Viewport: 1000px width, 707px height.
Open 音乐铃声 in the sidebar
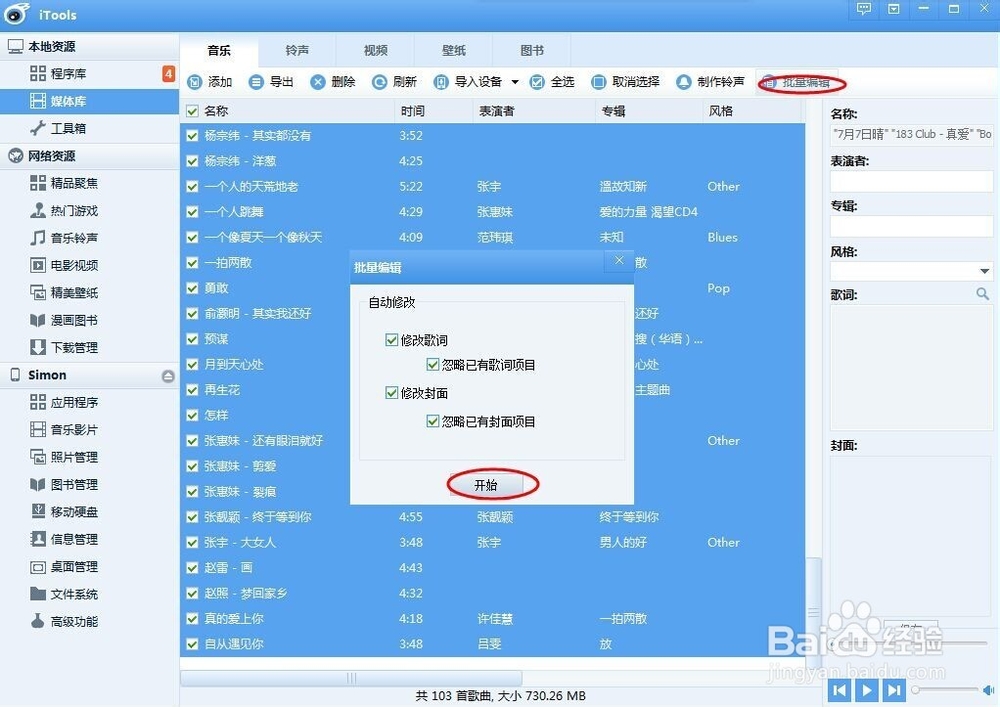pyautogui.click(x=89, y=238)
